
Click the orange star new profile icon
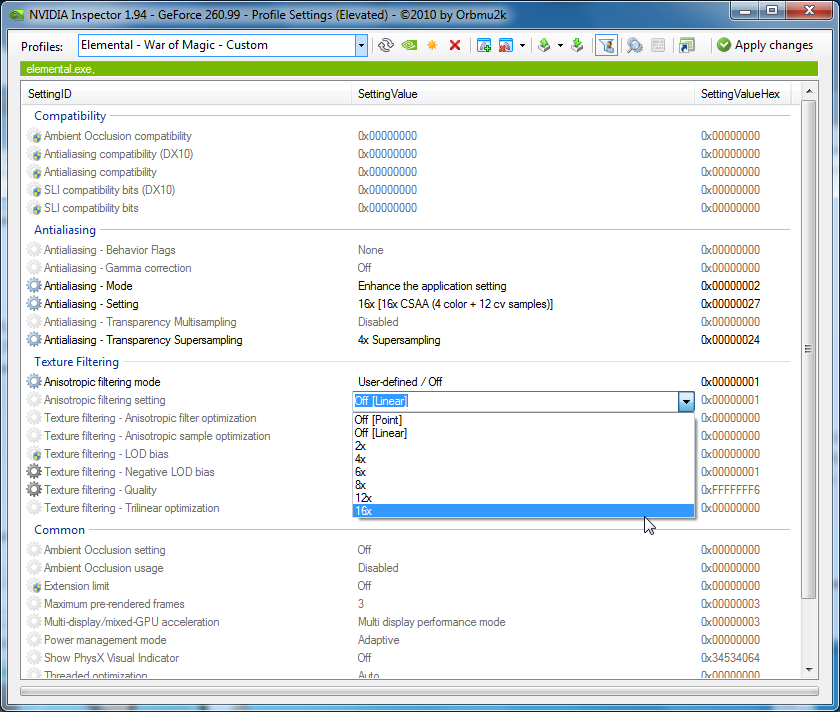click(x=432, y=45)
